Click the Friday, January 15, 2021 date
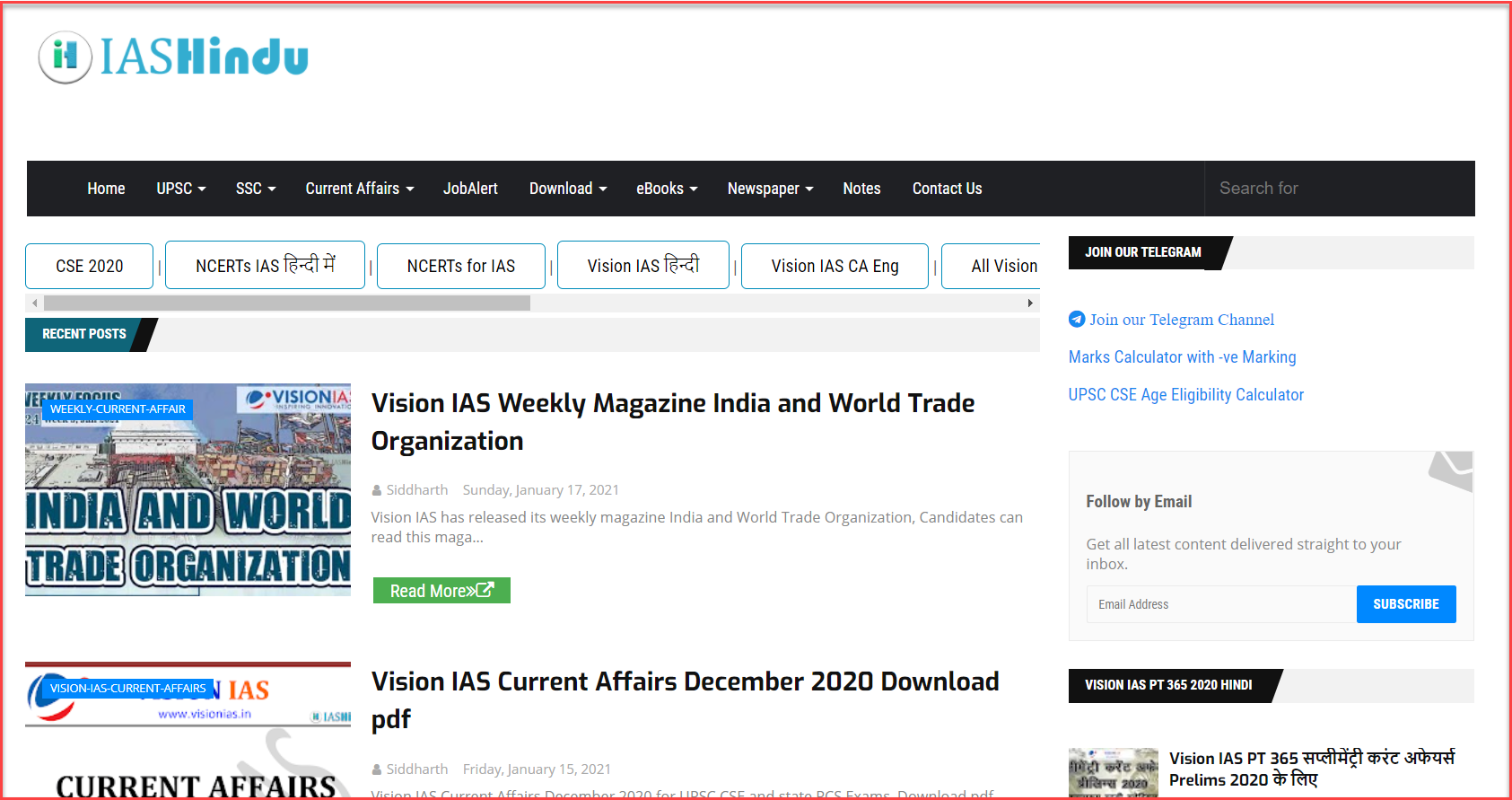Screen dimensions: 1512x800 point(537,769)
